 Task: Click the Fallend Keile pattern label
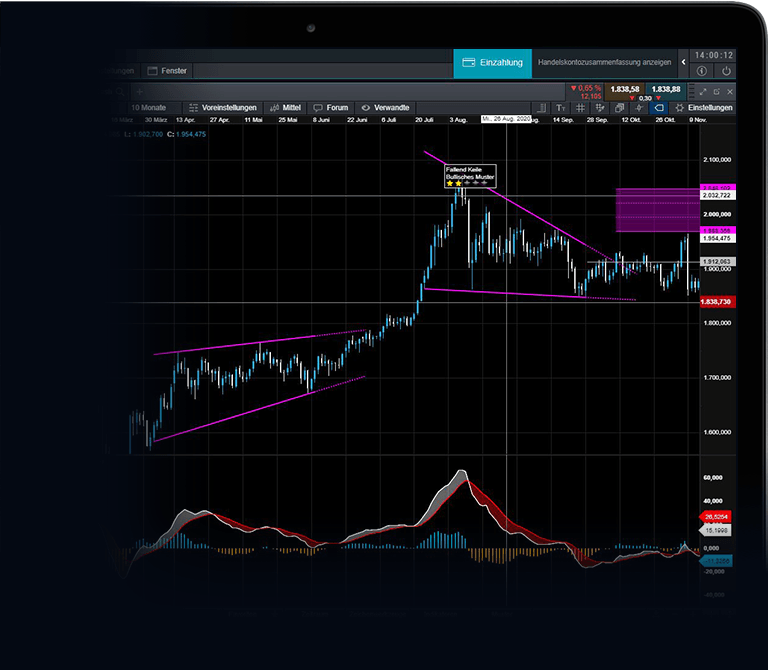[x=470, y=176]
